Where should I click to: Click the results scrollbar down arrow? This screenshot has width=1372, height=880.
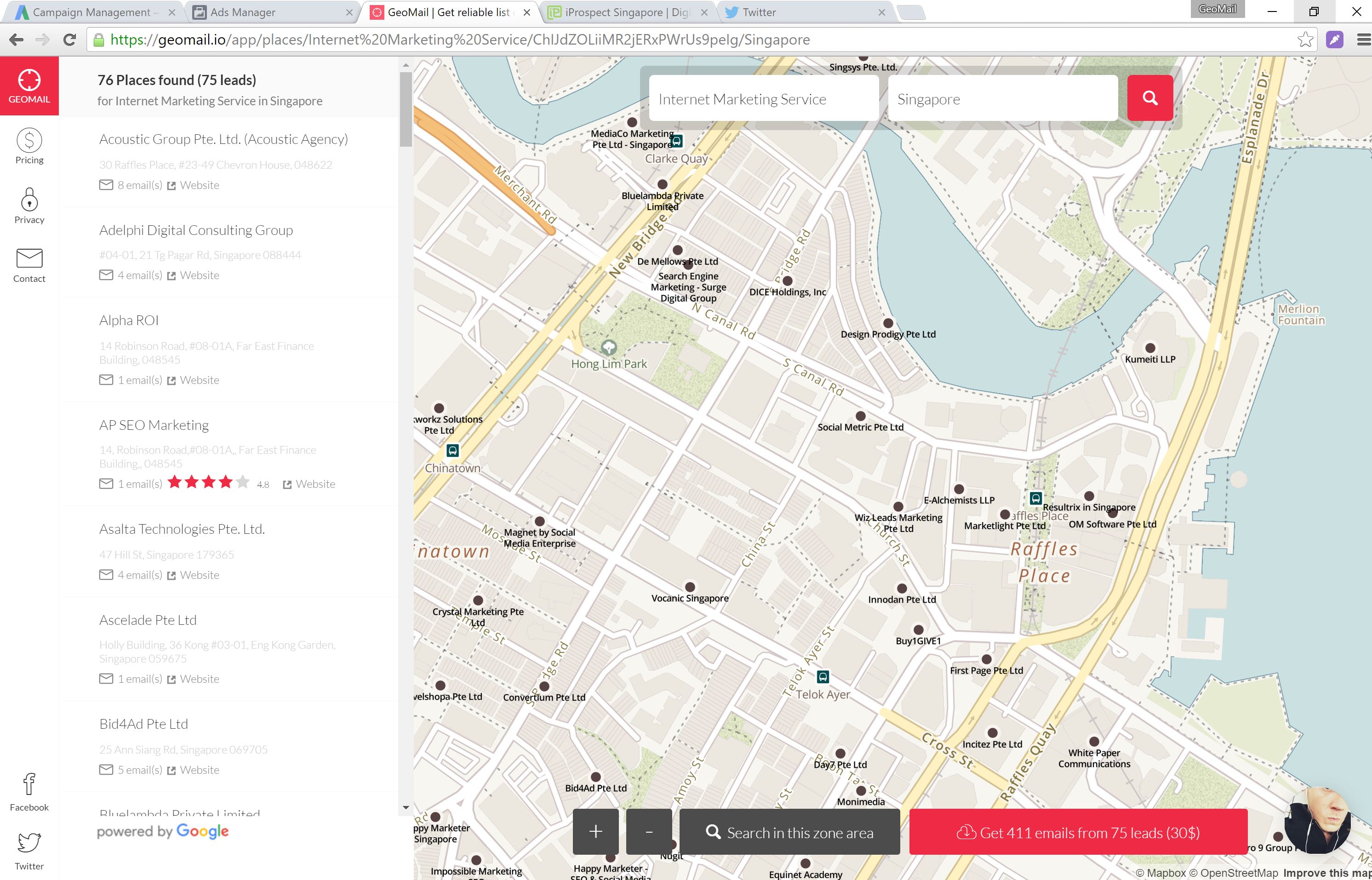tap(406, 807)
